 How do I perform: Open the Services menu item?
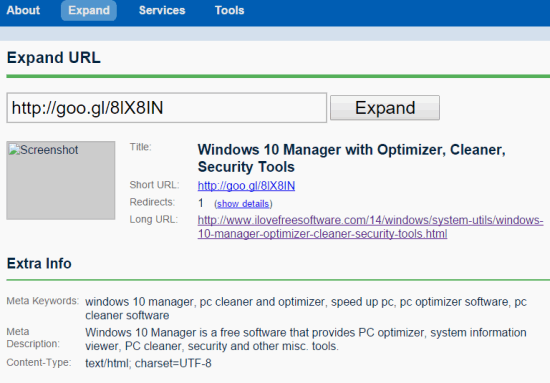pyautogui.click(x=162, y=10)
